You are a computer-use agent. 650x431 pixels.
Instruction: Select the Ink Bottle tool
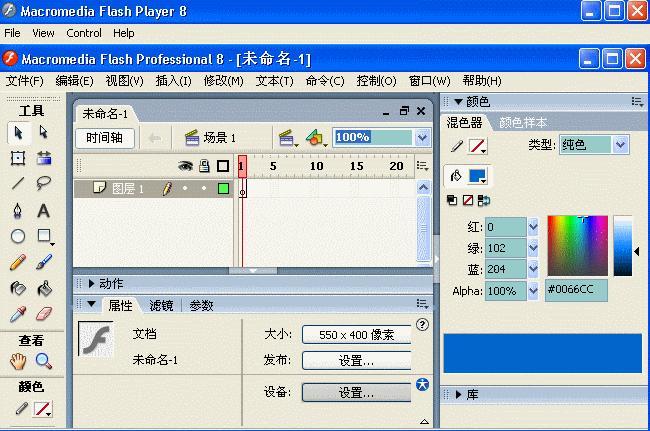(x=18, y=288)
